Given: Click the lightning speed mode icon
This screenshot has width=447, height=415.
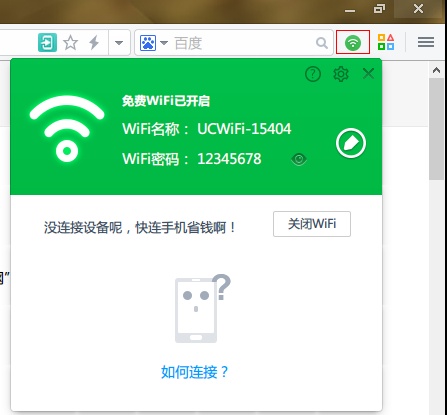Looking at the screenshot, I should (94, 43).
